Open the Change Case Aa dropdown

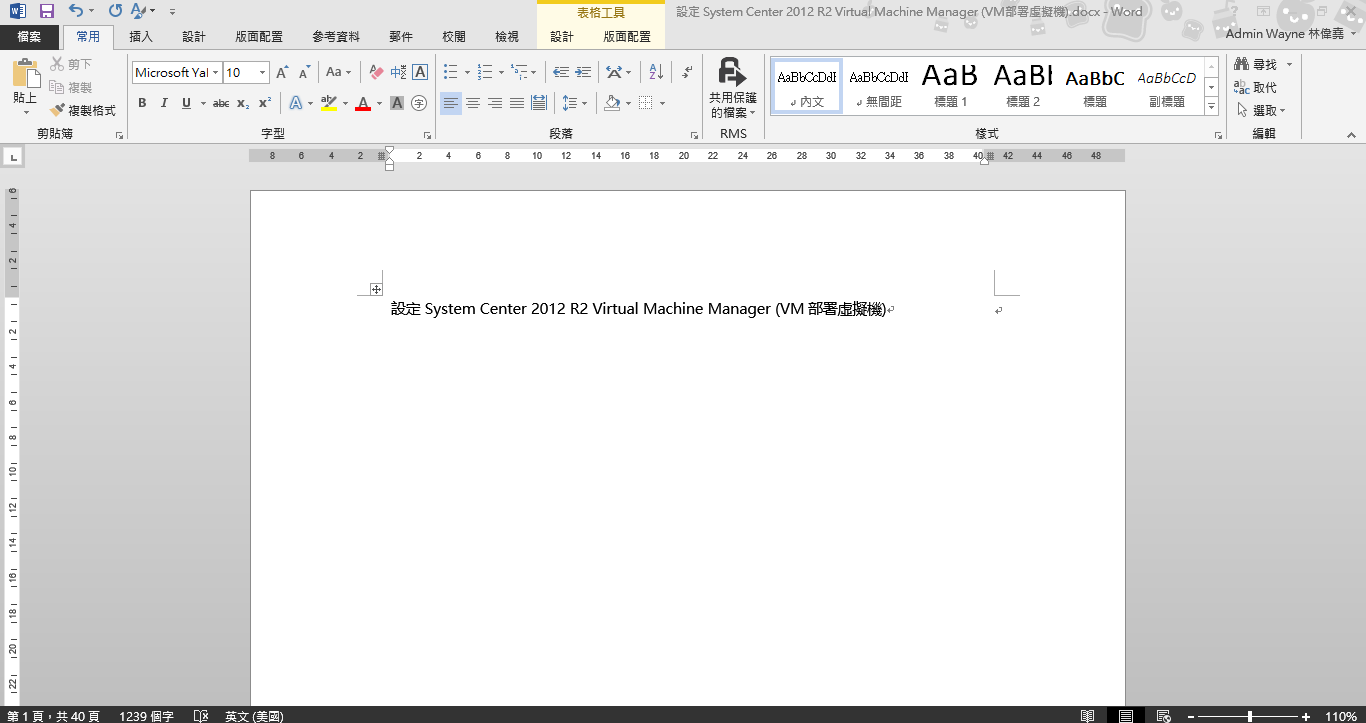click(x=338, y=72)
